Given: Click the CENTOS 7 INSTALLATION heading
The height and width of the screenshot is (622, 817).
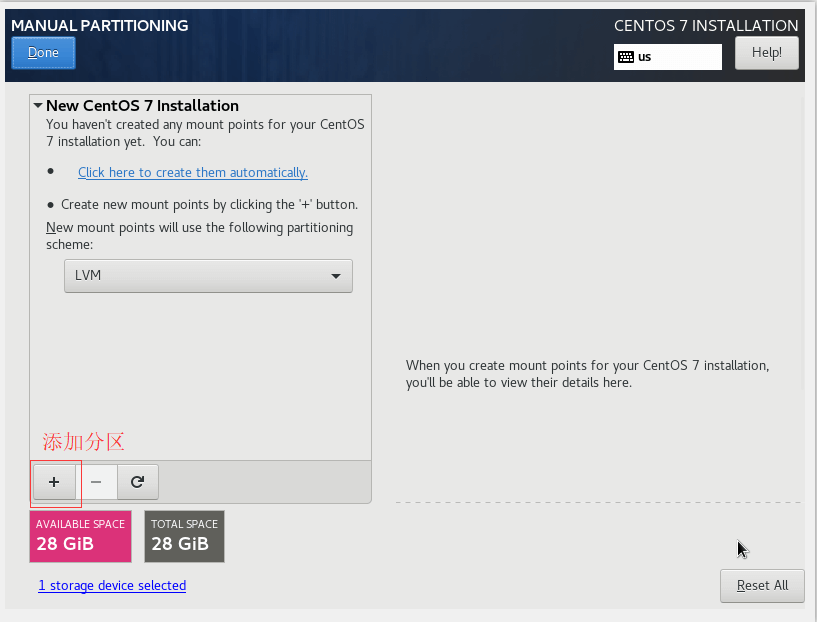Looking at the screenshot, I should pyautogui.click(x=706, y=26).
